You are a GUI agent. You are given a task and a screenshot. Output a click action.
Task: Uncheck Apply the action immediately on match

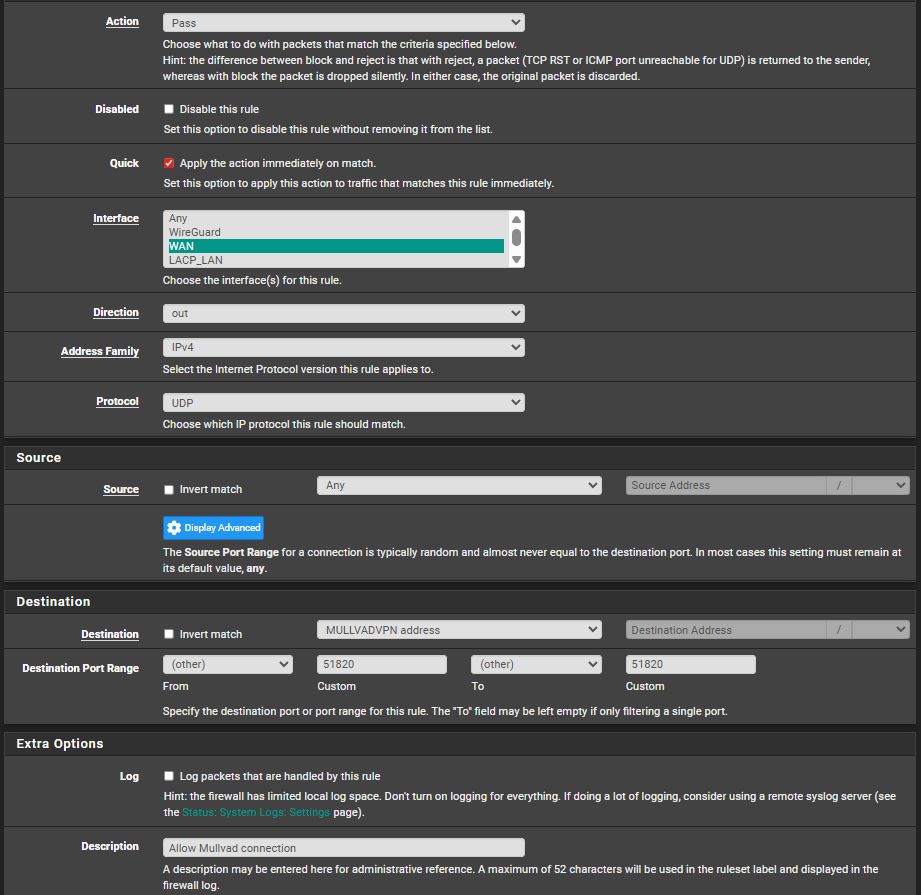(x=169, y=163)
